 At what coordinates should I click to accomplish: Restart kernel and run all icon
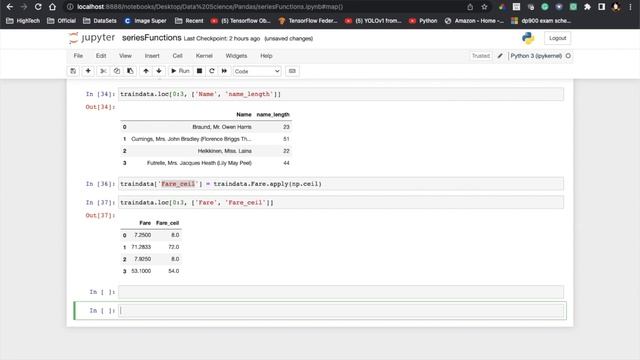(x=224, y=71)
